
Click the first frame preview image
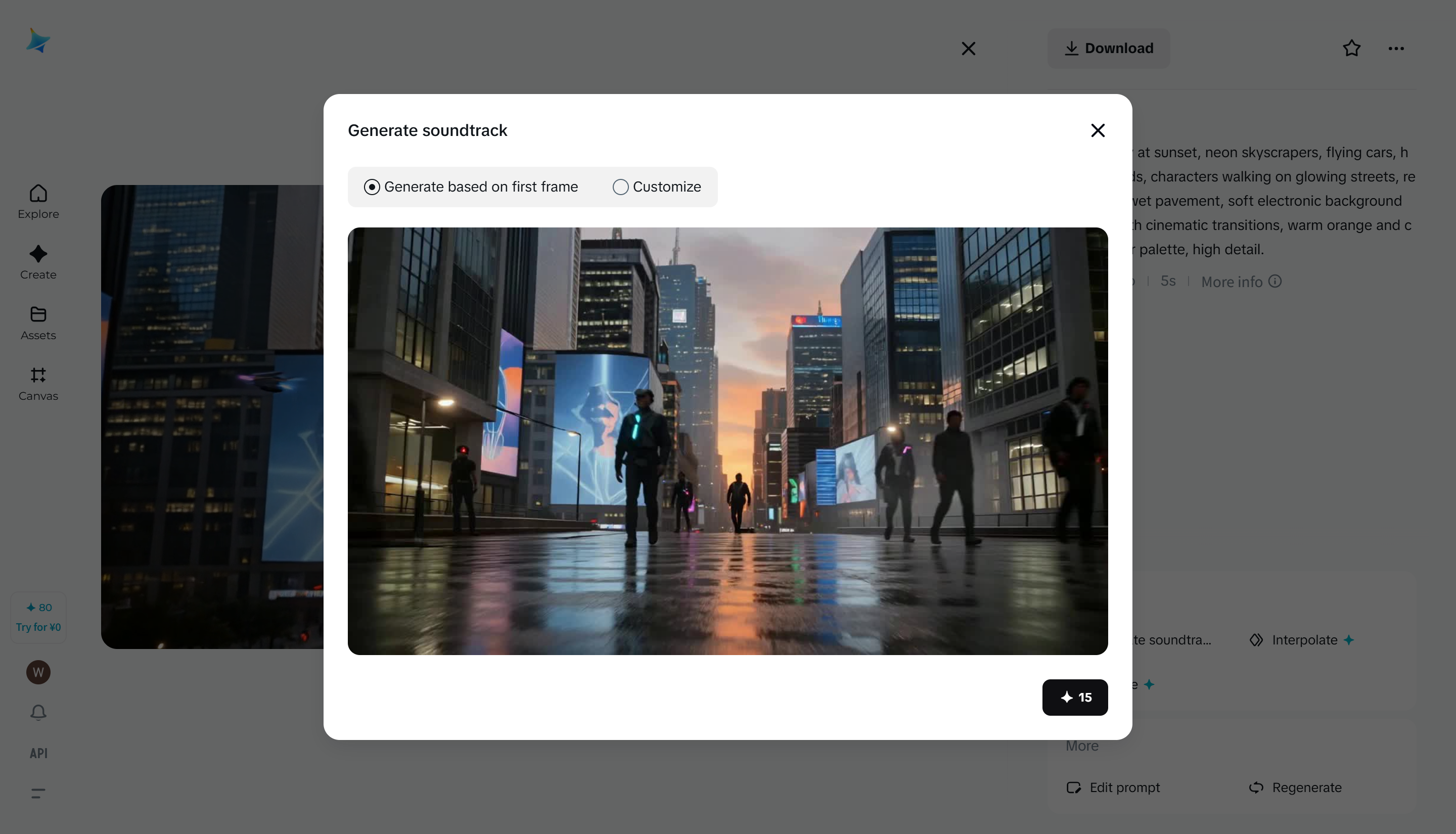(x=727, y=441)
